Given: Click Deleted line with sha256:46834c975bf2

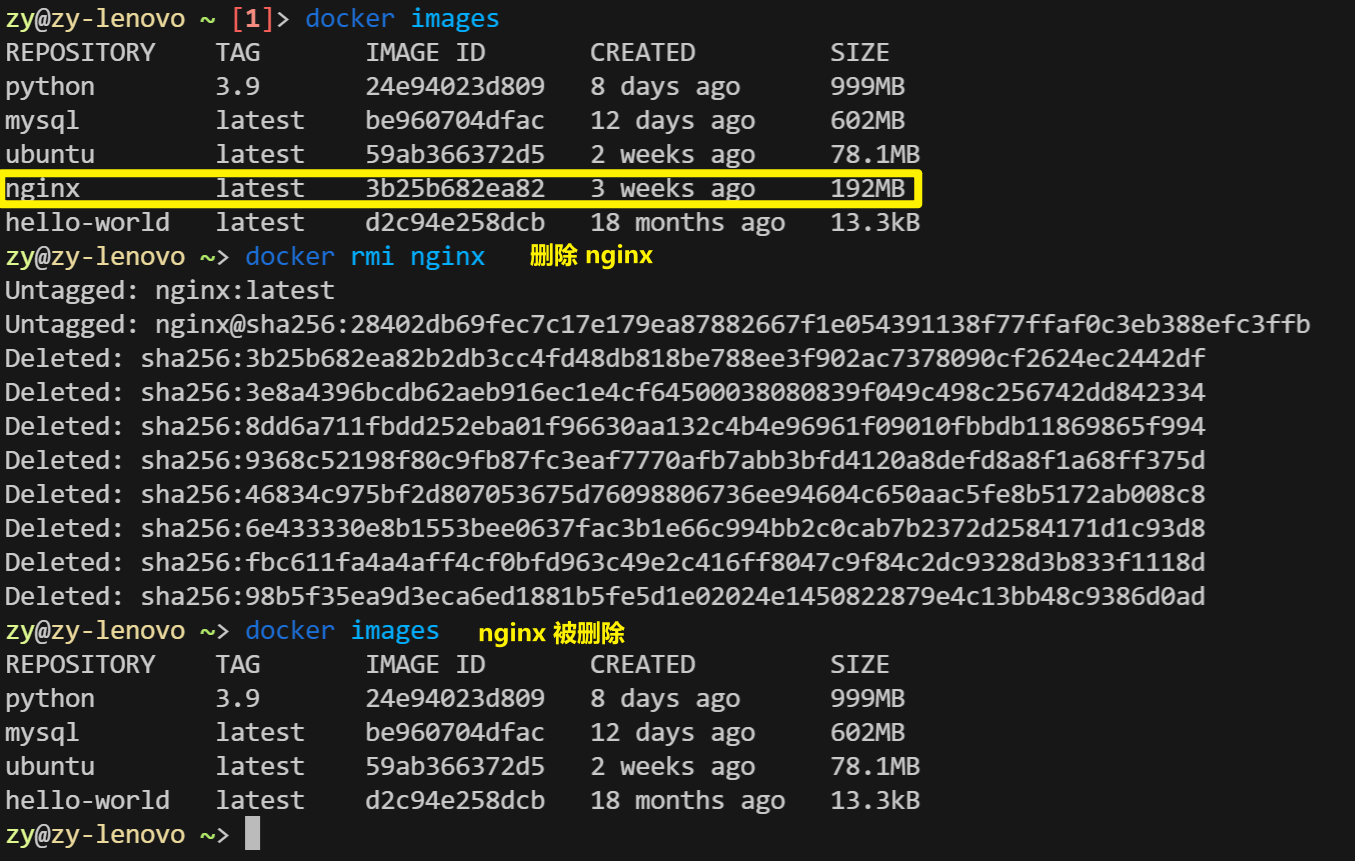Looking at the screenshot, I should point(605,494).
